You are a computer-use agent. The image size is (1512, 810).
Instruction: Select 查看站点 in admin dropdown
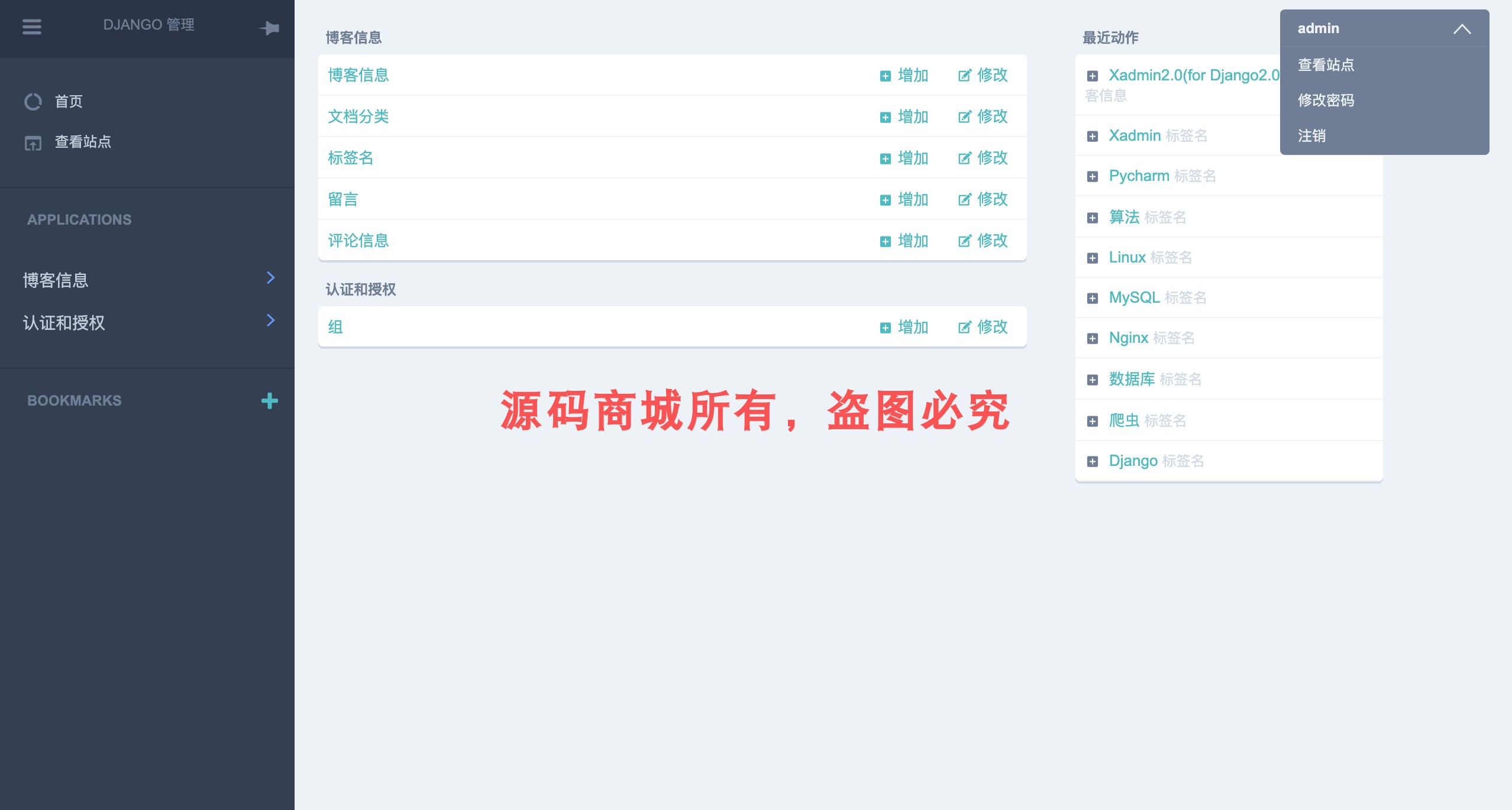point(1326,64)
